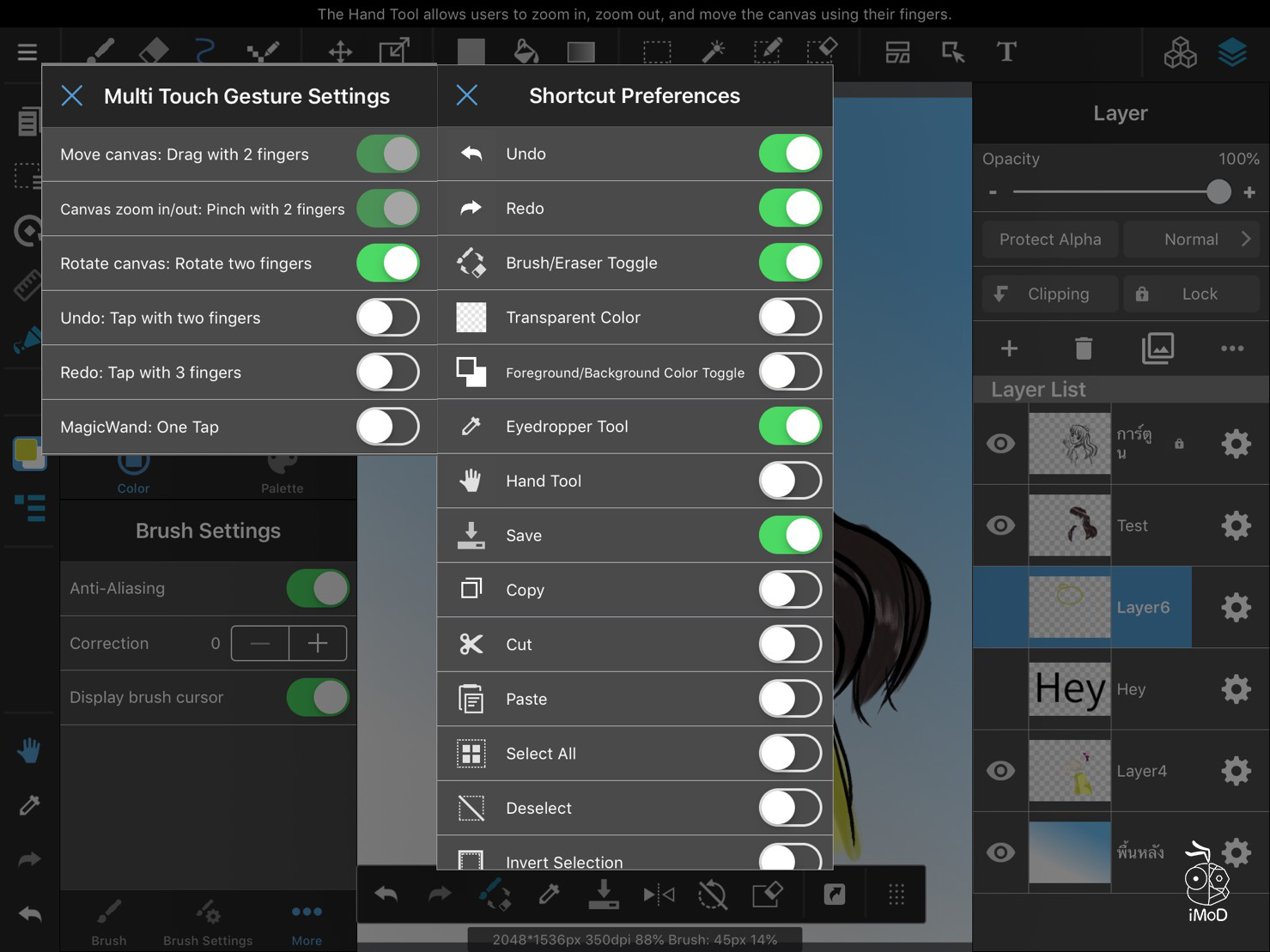Click the Save icon in bottom shortcut bar
The image size is (1270, 952).
[x=603, y=894]
